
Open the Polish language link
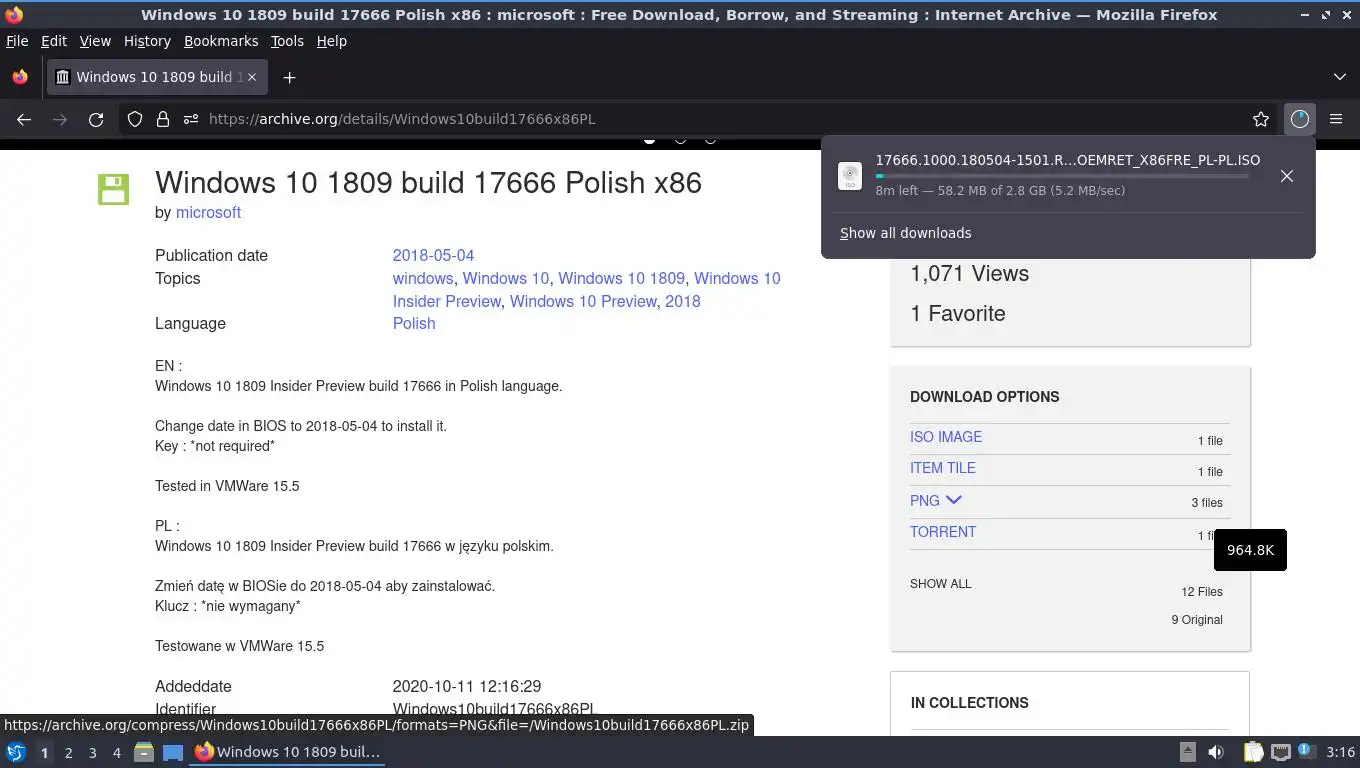[414, 323]
